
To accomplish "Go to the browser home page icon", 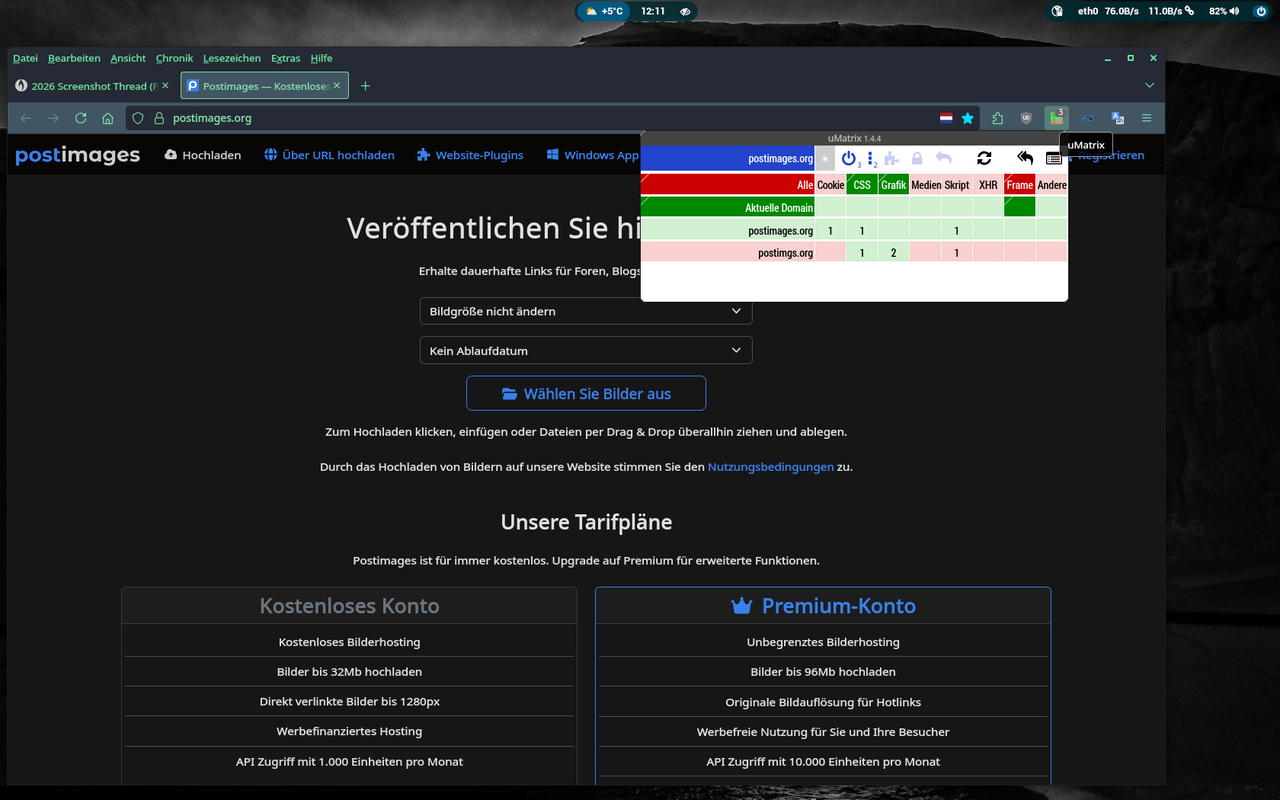I will click(x=108, y=118).
